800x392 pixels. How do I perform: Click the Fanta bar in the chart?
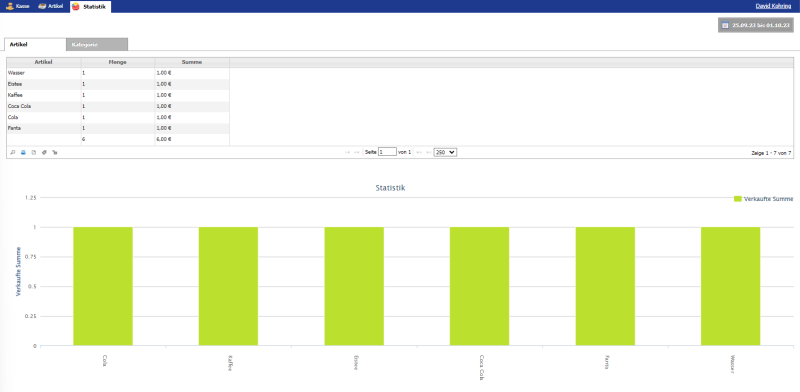click(605, 286)
